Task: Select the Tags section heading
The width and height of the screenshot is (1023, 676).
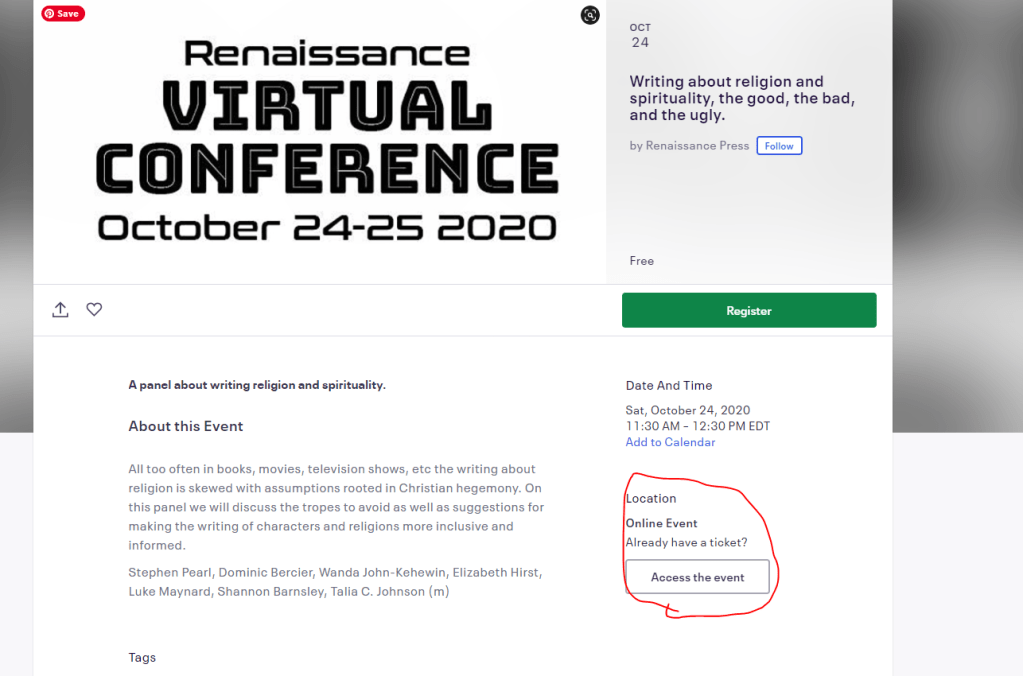Action: tap(141, 657)
